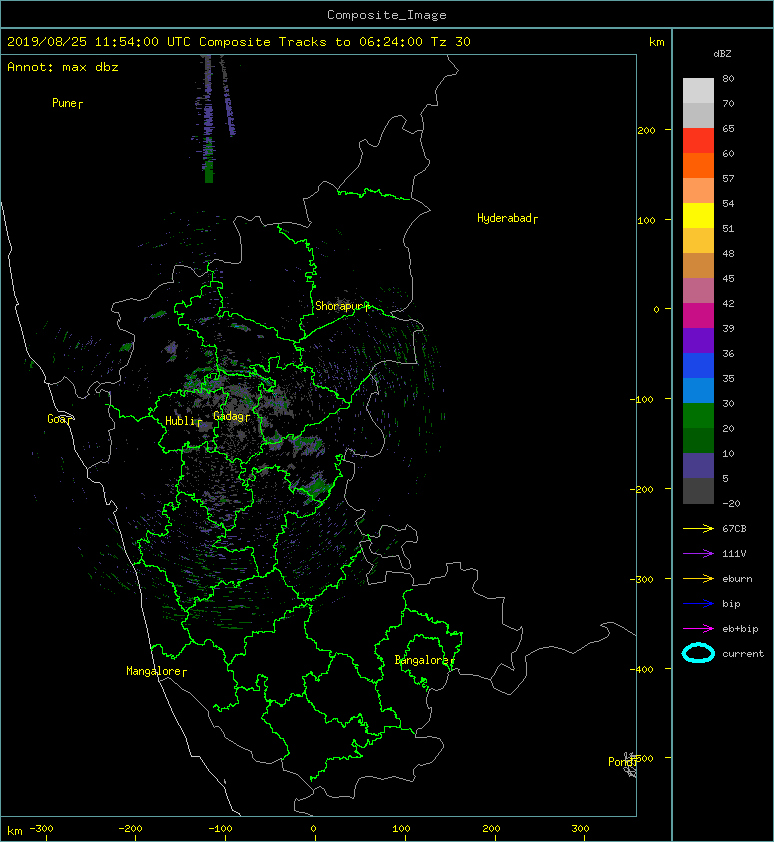Select the Gadag city label
Screen dimensions: 774x842
[x=232, y=416]
